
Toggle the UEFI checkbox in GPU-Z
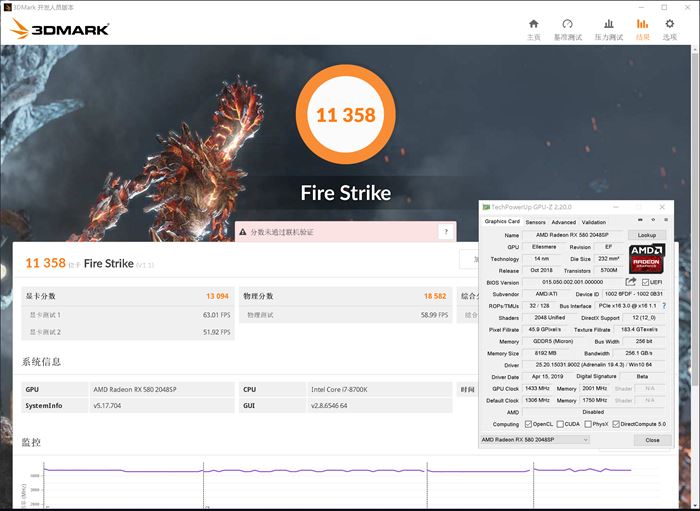[645, 282]
